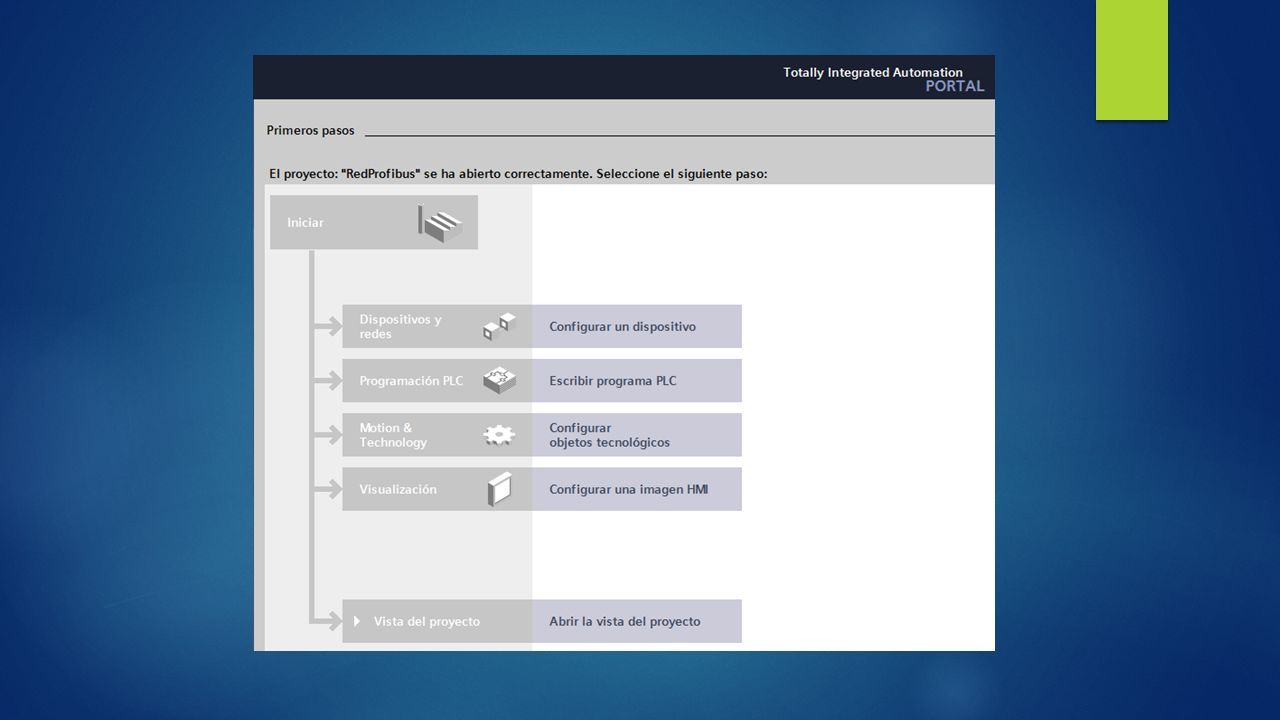The image size is (1280, 720).
Task: Click the Motion & Technology gear icon
Action: click(499, 435)
